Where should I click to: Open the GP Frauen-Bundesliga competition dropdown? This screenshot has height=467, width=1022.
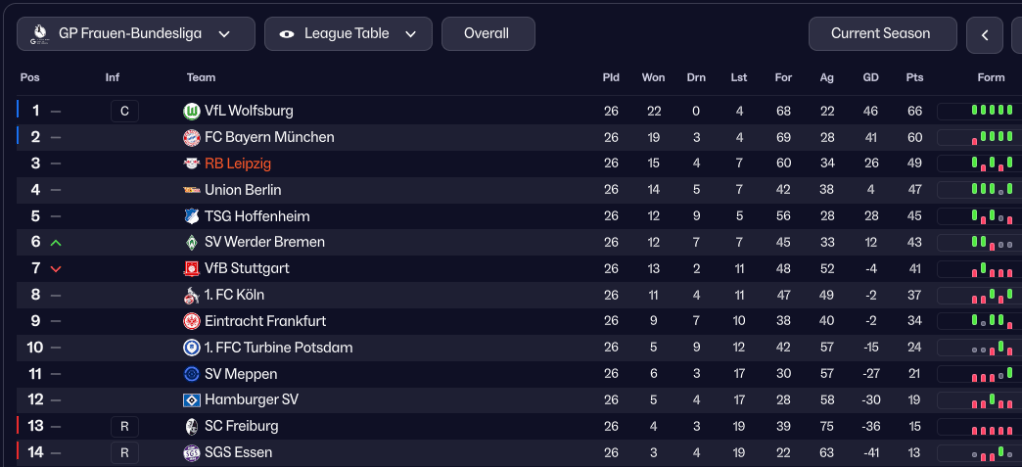[136, 34]
